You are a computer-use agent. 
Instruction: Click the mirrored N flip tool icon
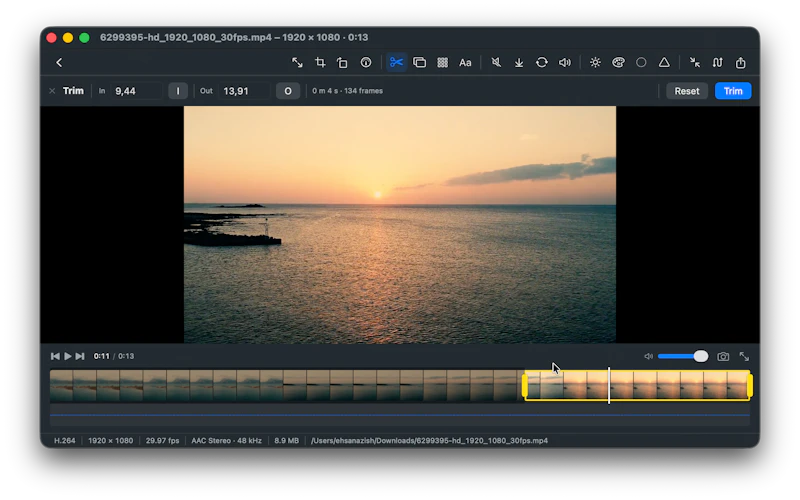click(x=718, y=63)
